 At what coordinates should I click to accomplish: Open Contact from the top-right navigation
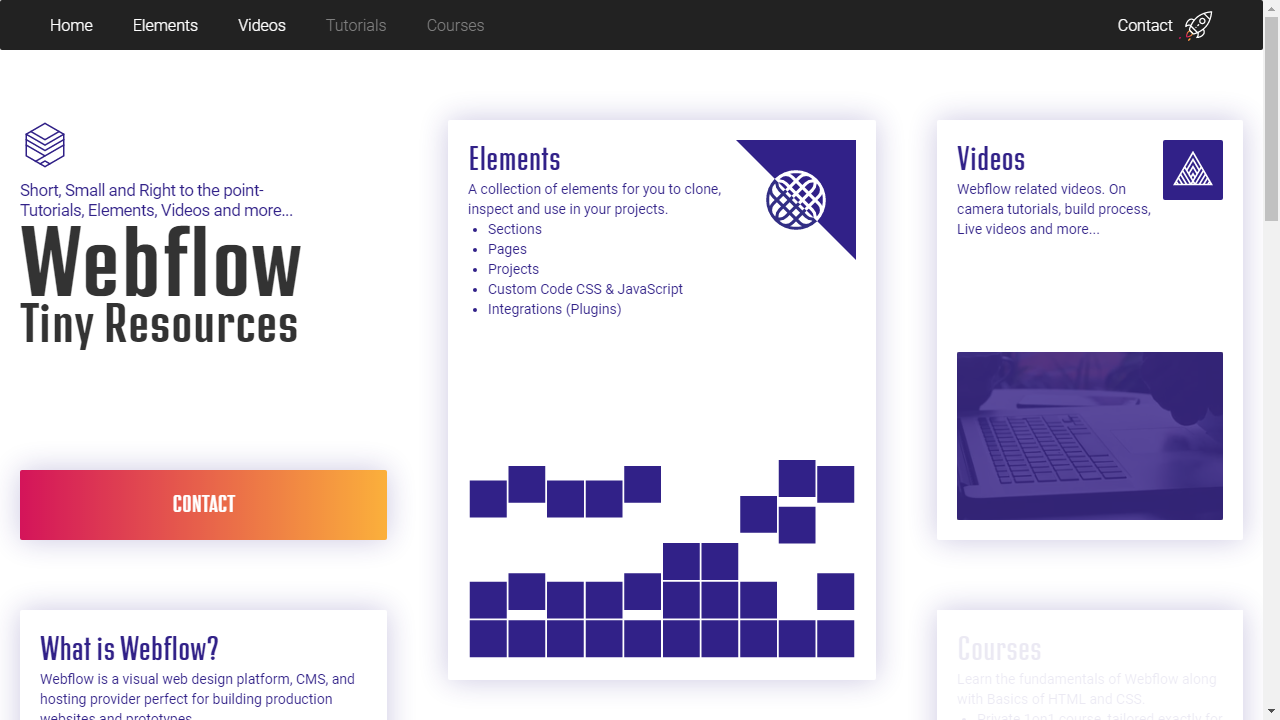click(1144, 25)
